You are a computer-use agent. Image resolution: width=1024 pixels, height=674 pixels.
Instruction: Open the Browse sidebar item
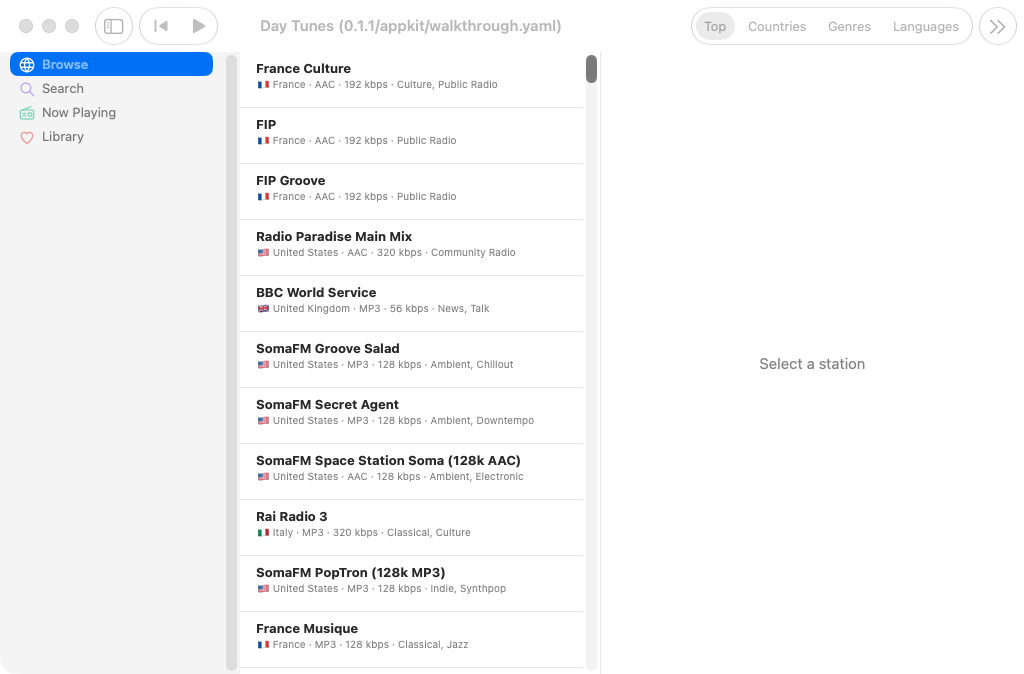pos(111,64)
